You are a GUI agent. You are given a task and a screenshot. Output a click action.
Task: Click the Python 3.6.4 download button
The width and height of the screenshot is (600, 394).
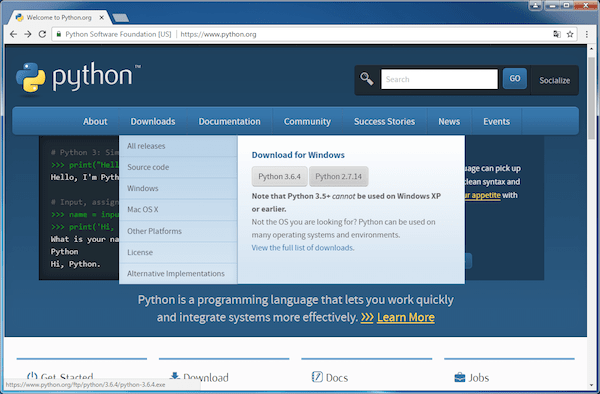coord(279,176)
